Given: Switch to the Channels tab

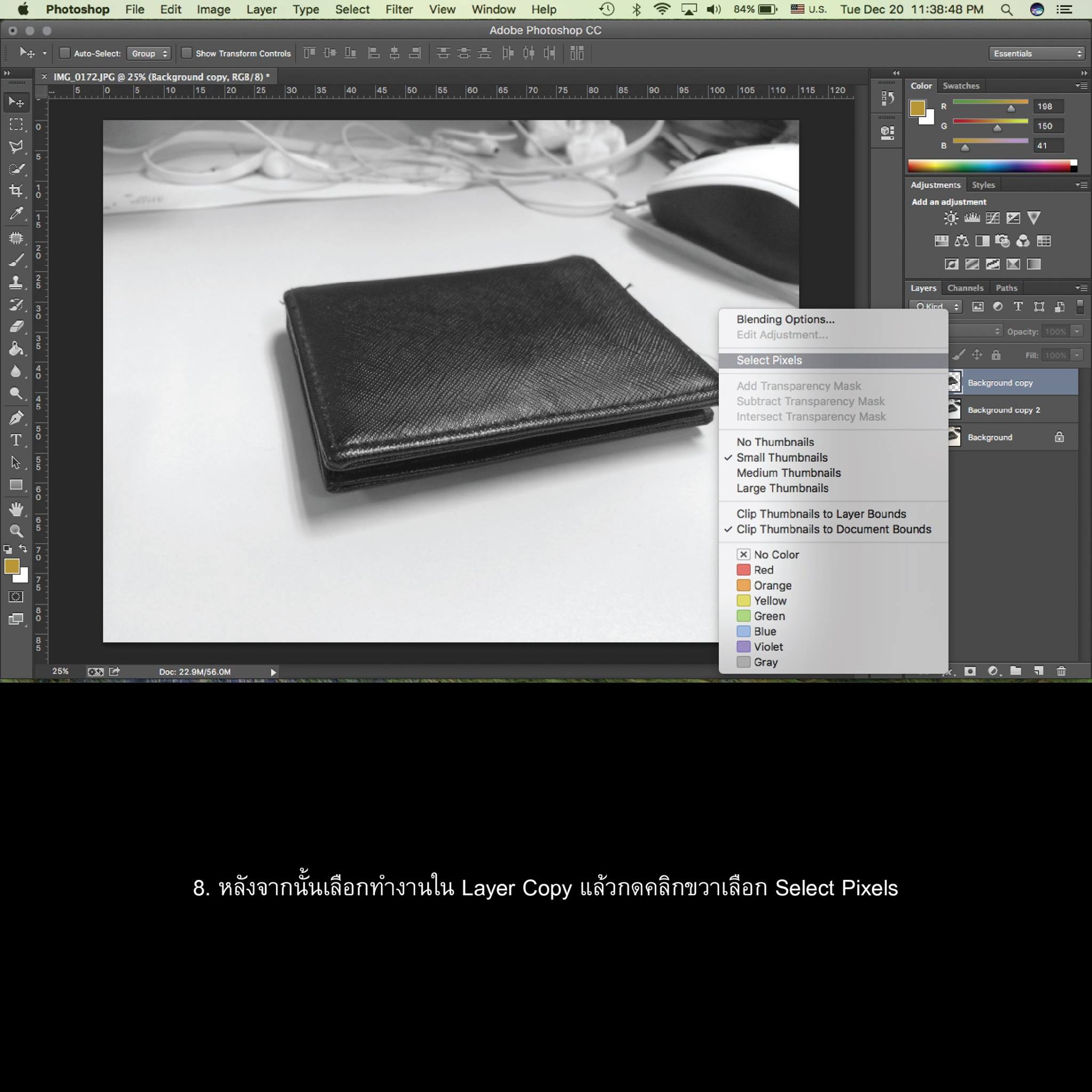Looking at the screenshot, I should tap(966, 288).
